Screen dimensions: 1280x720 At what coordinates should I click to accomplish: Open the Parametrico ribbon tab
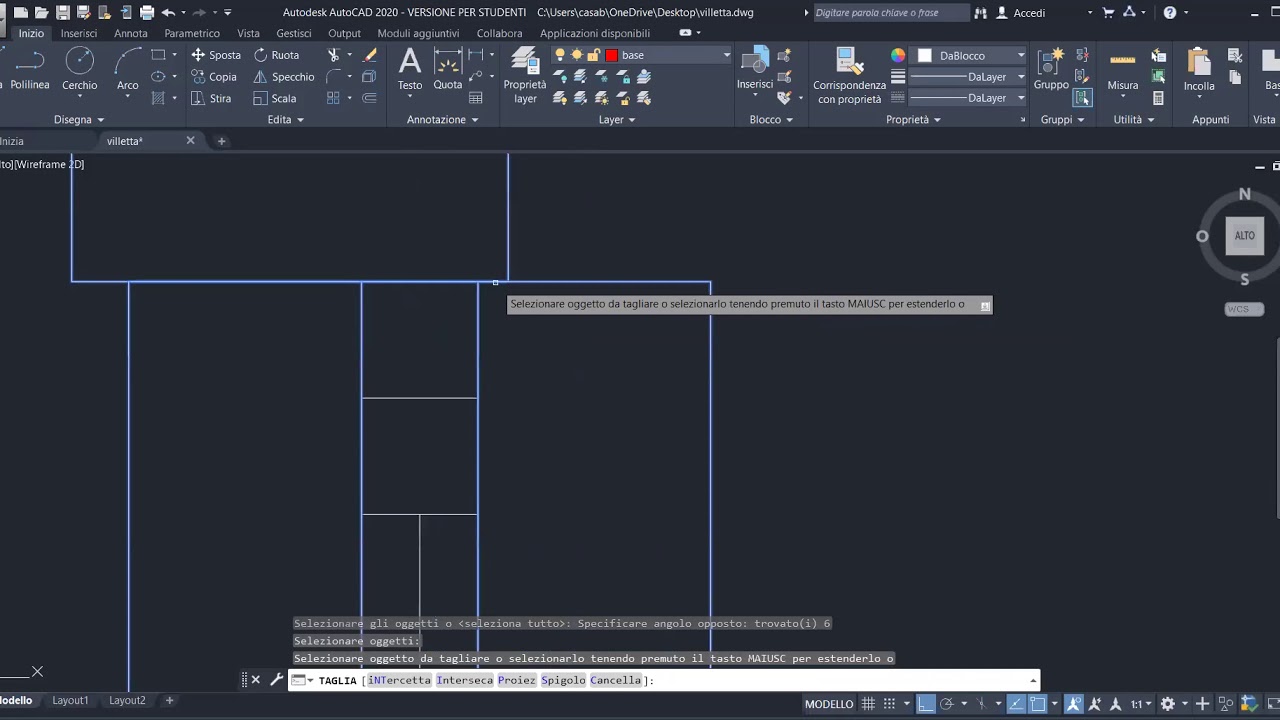192,33
